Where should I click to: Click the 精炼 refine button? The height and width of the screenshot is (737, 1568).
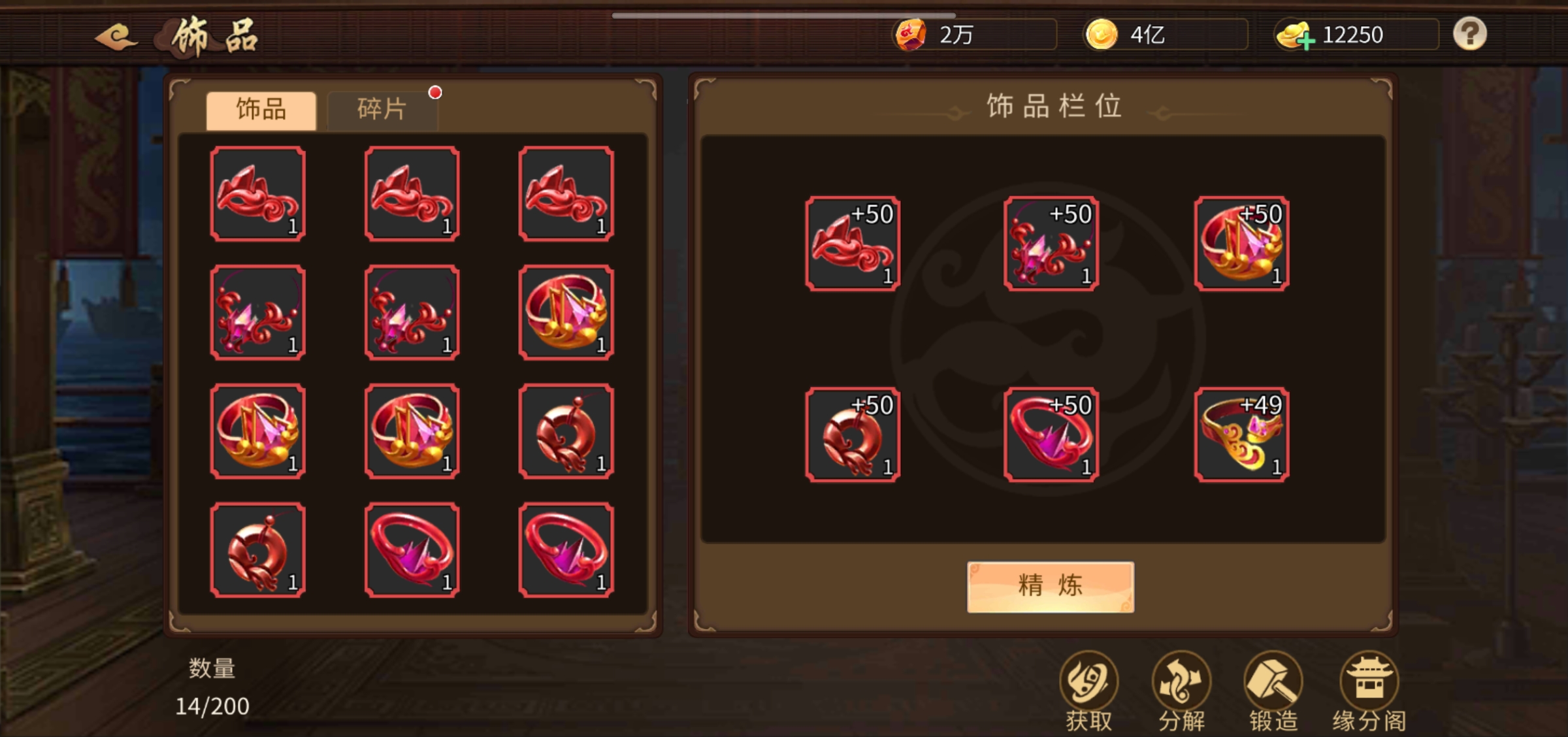point(1051,586)
